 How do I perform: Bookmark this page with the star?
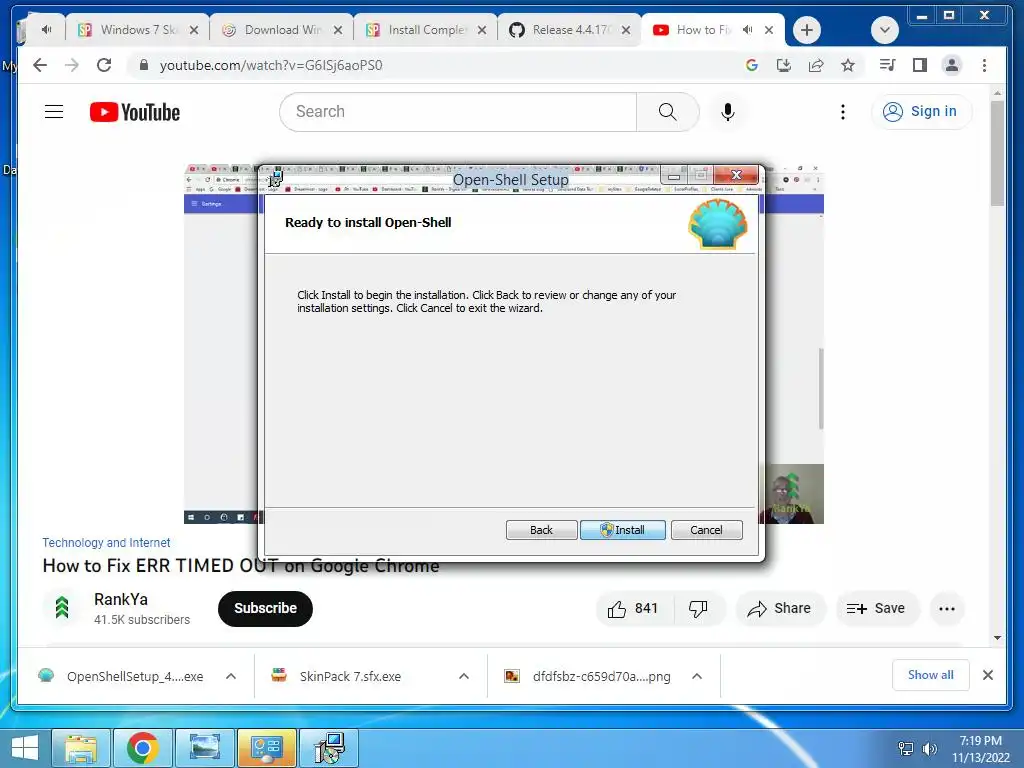(848, 65)
